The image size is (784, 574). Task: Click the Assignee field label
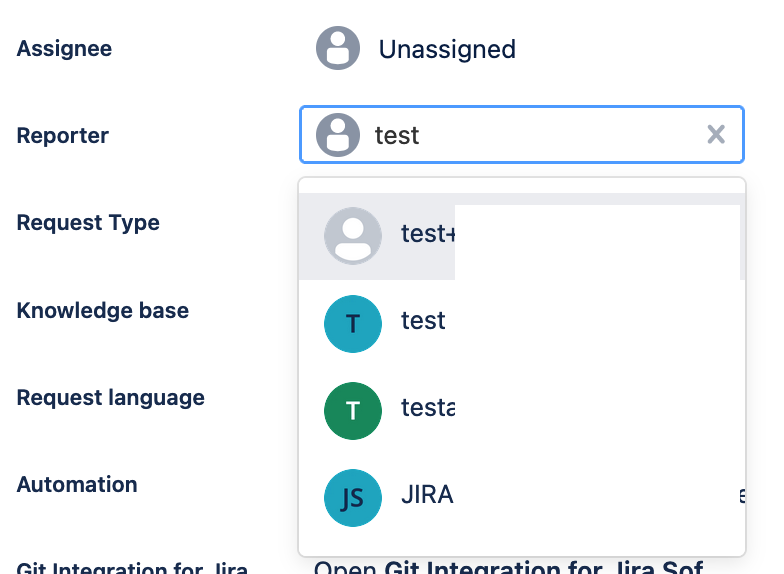64,48
